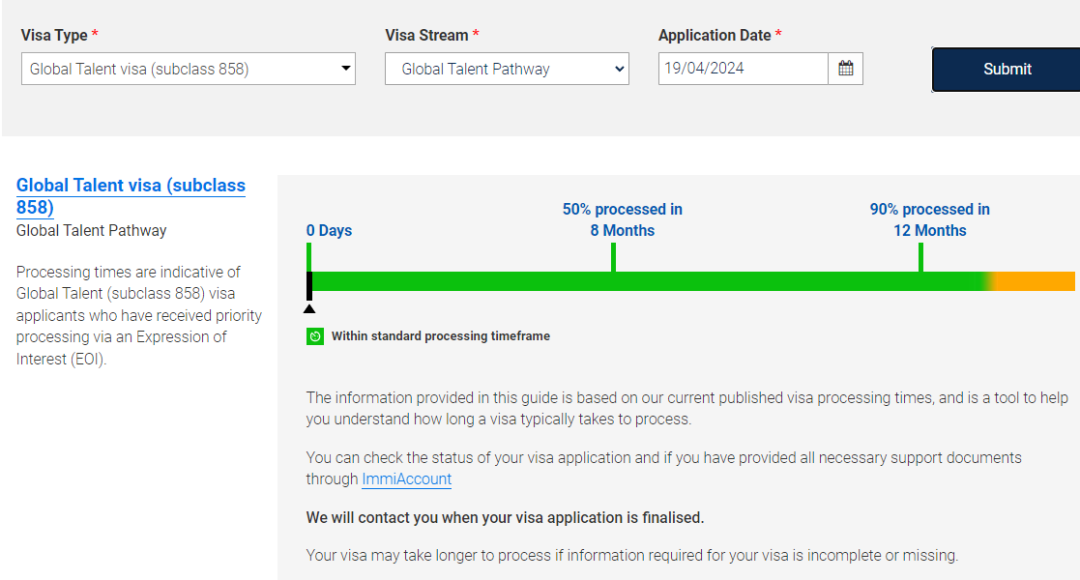Screen dimensions: 1080x580
Task: Click the green portion of the processing bar
Action: [x=650, y=281]
